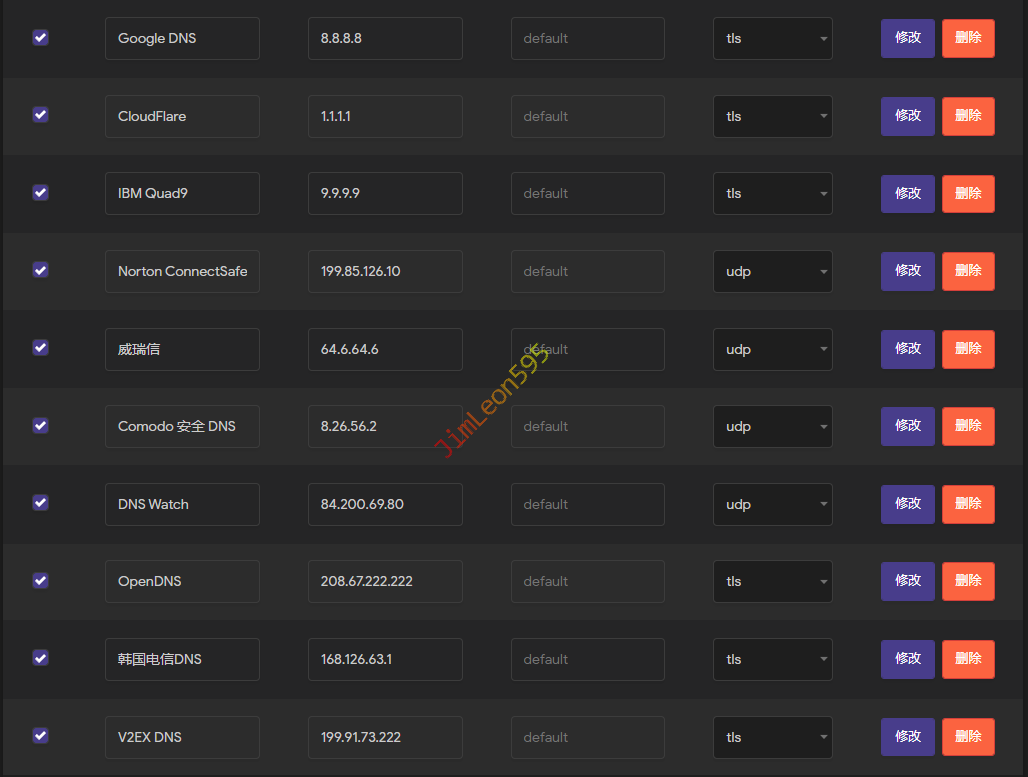The height and width of the screenshot is (777, 1028).
Task: Click the default field in 韩国电信DNS row
Action: click(x=587, y=660)
